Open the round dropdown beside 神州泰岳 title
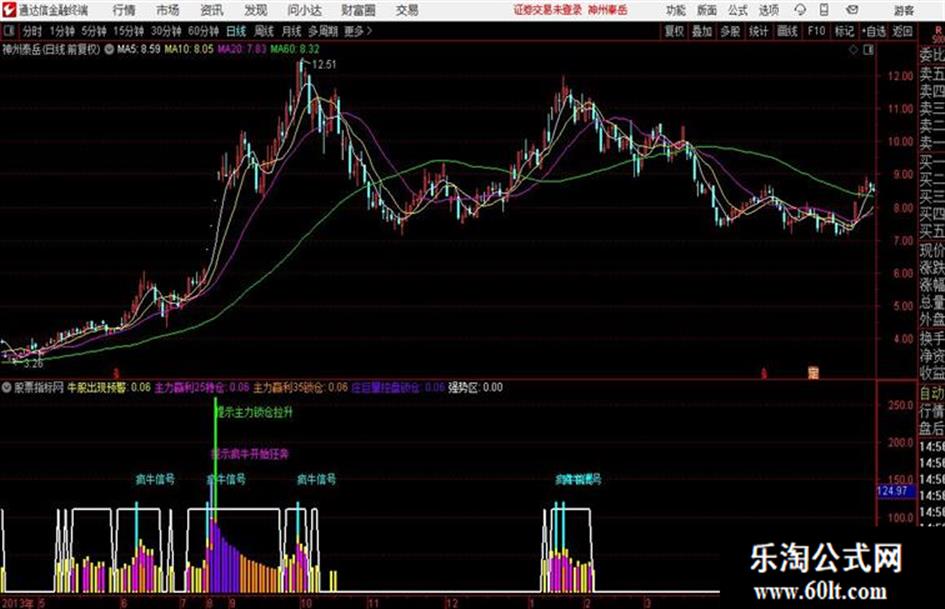 pyautogui.click(x=109, y=50)
